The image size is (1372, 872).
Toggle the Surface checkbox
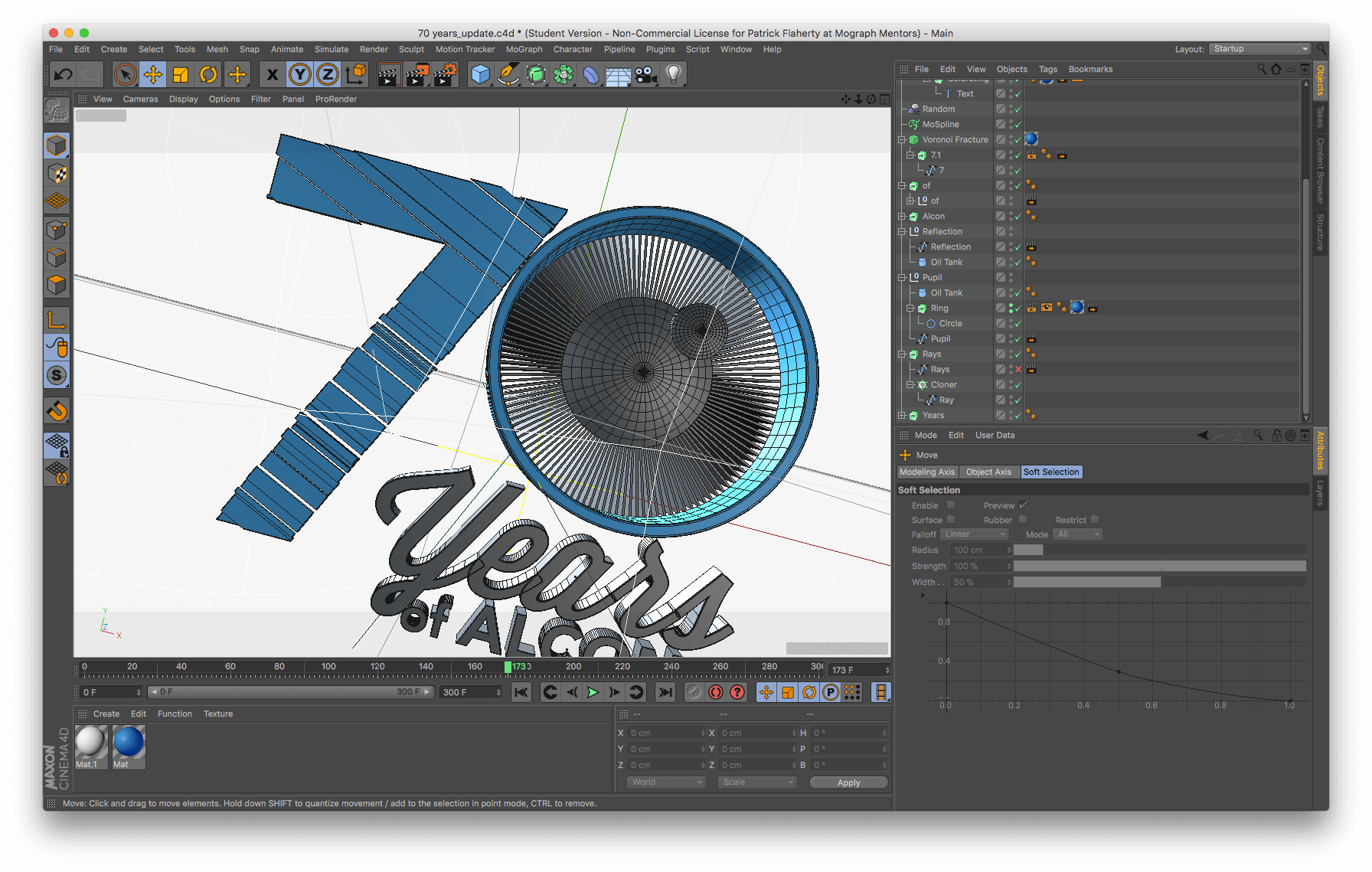[x=951, y=520]
